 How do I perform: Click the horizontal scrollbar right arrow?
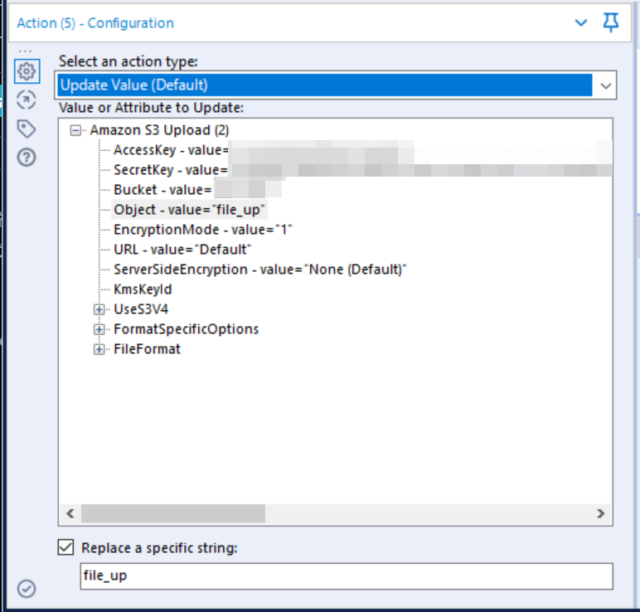(601, 513)
